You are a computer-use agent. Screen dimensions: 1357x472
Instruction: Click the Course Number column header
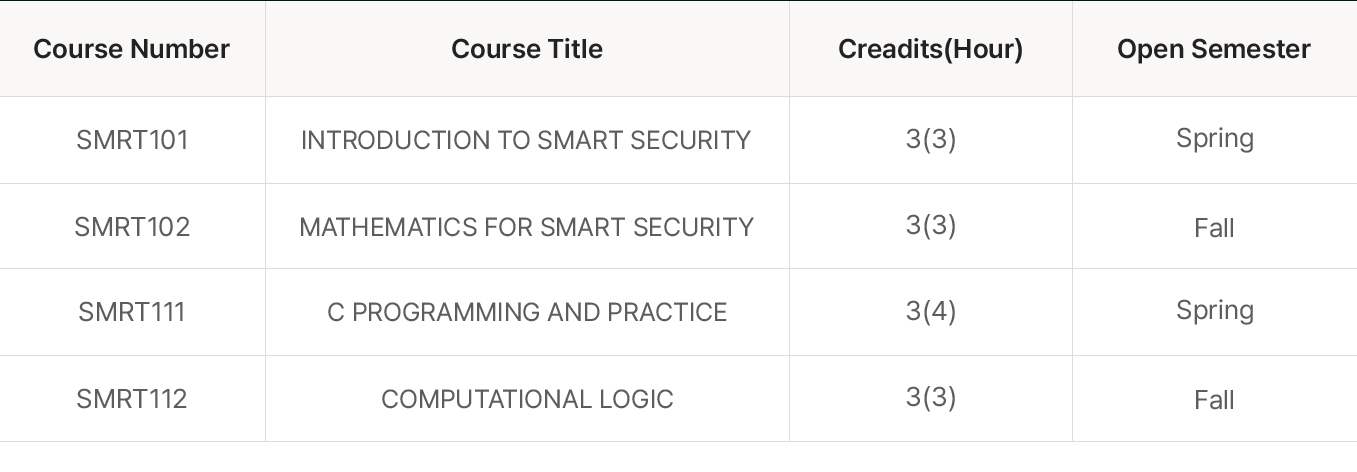tap(132, 49)
